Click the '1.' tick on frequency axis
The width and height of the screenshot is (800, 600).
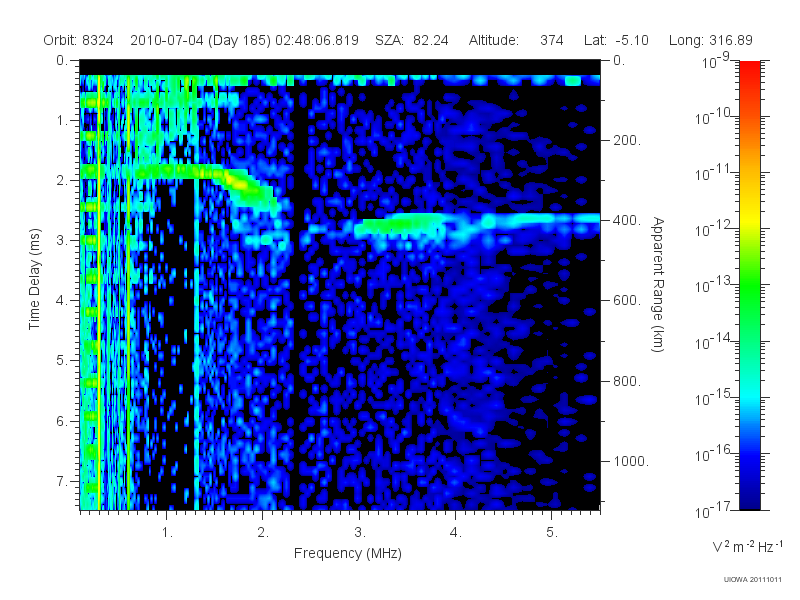(167, 532)
